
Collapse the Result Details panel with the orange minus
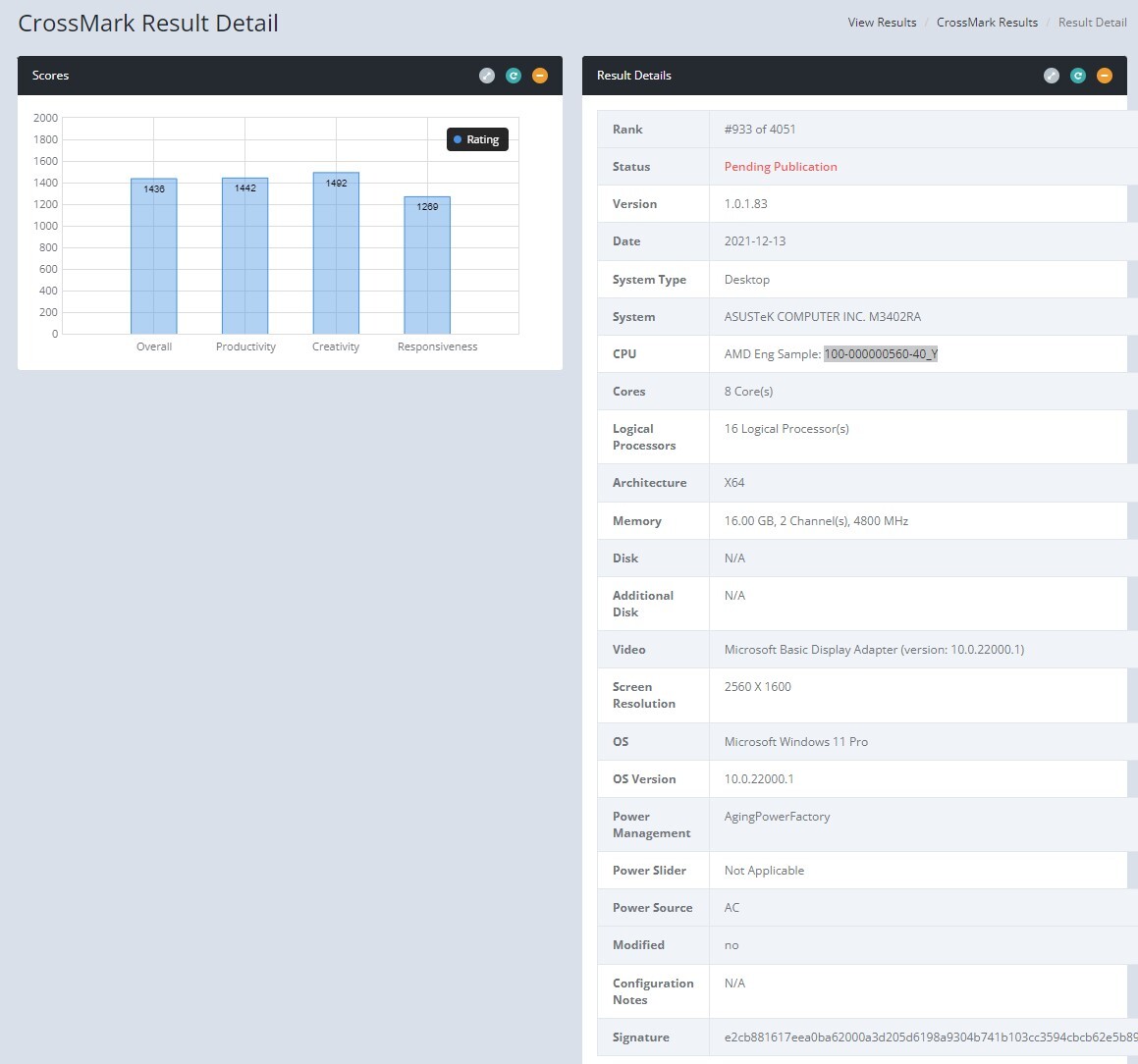coord(1105,76)
